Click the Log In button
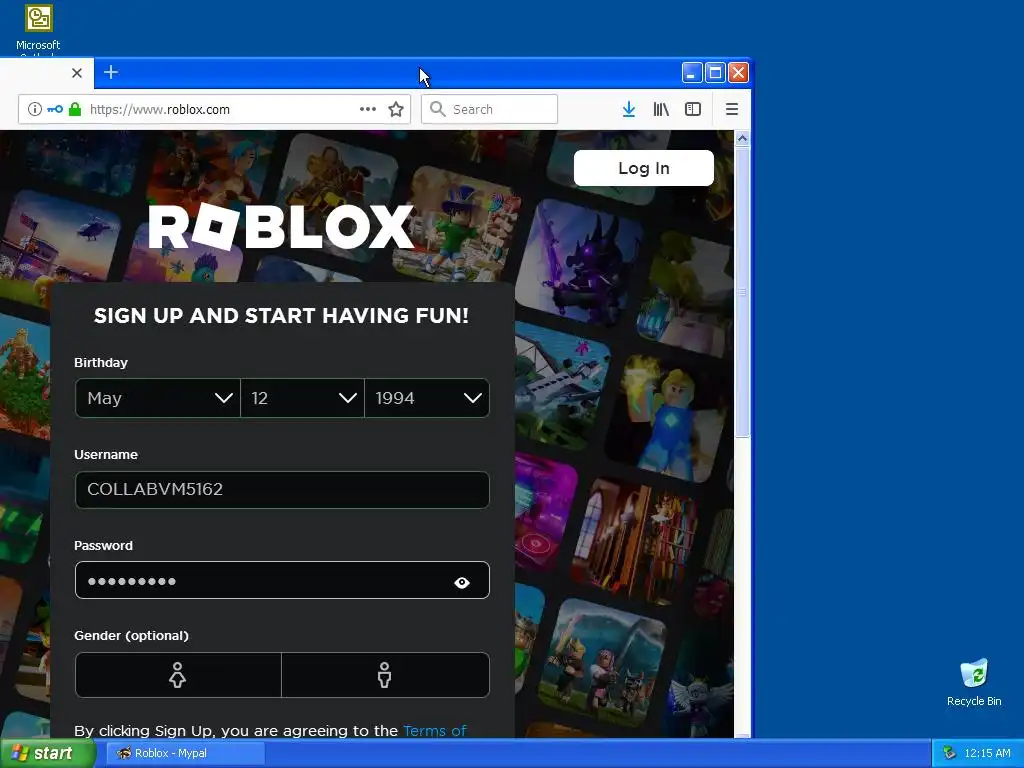 coord(643,168)
